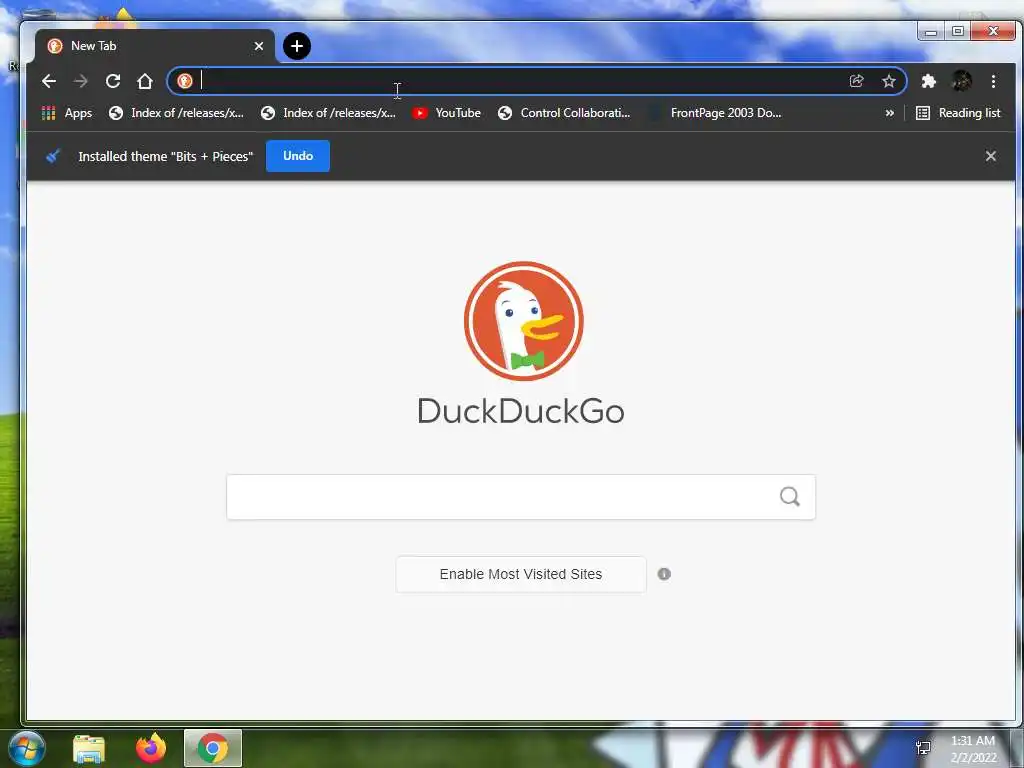Open a new tab with the plus button
This screenshot has width=1024, height=768.
[x=297, y=46]
